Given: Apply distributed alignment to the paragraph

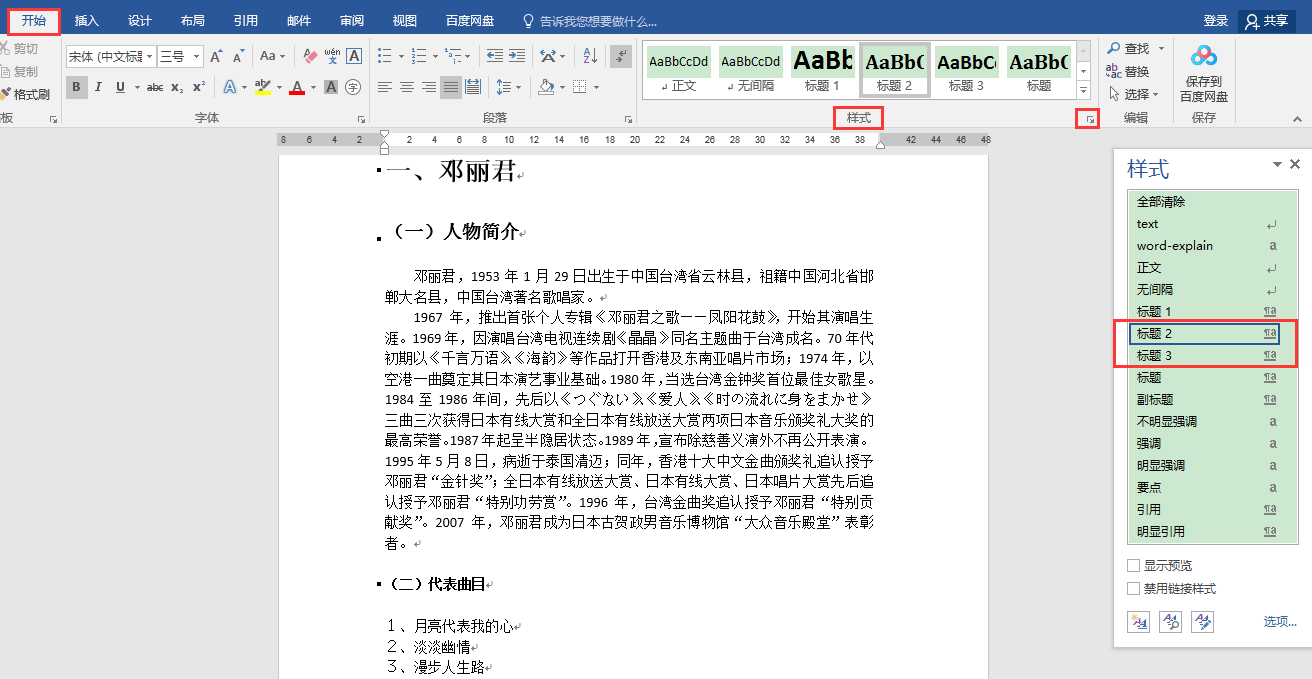Looking at the screenshot, I should click(x=473, y=87).
